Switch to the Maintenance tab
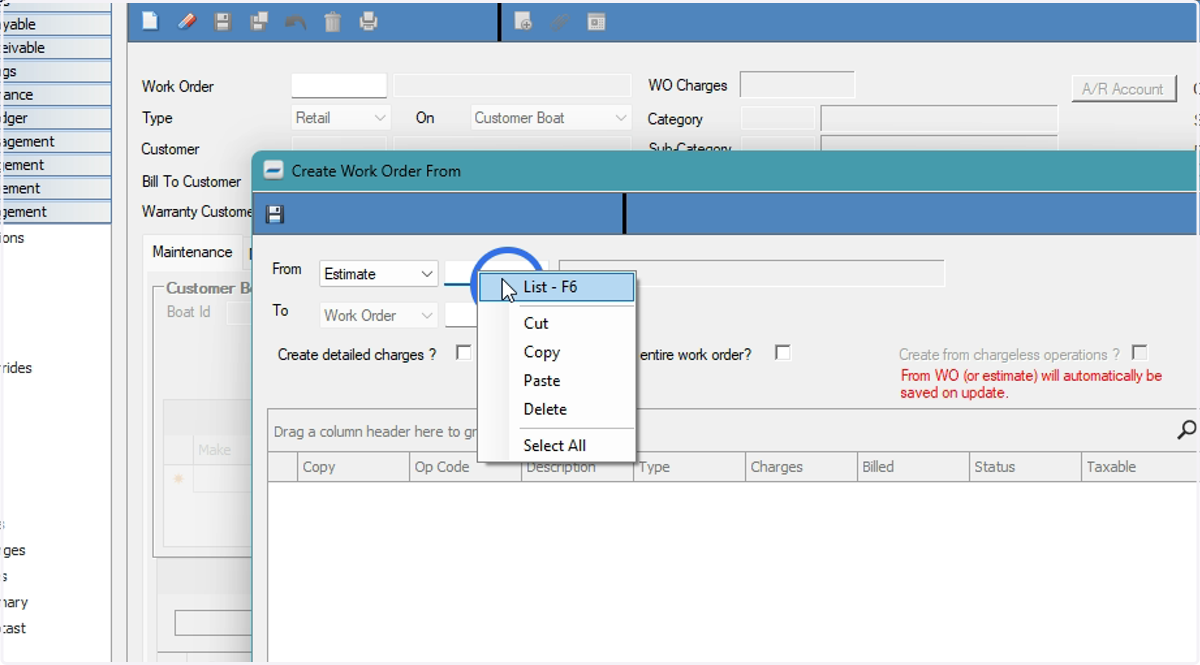 192,252
